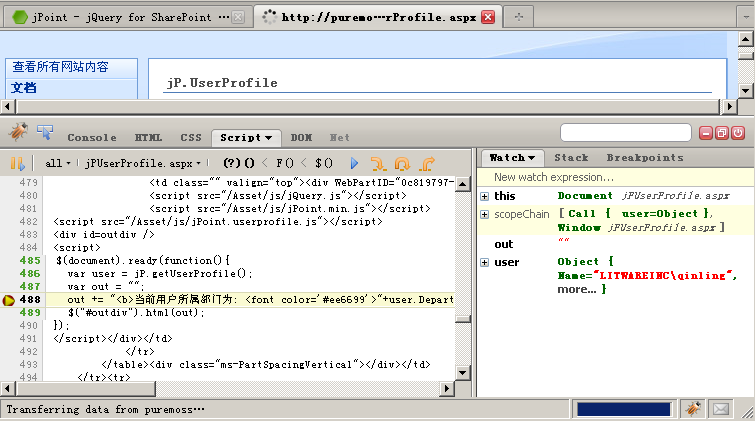Open the Script tab dropdown arrow
The image size is (755, 421).
pos(269,138)
